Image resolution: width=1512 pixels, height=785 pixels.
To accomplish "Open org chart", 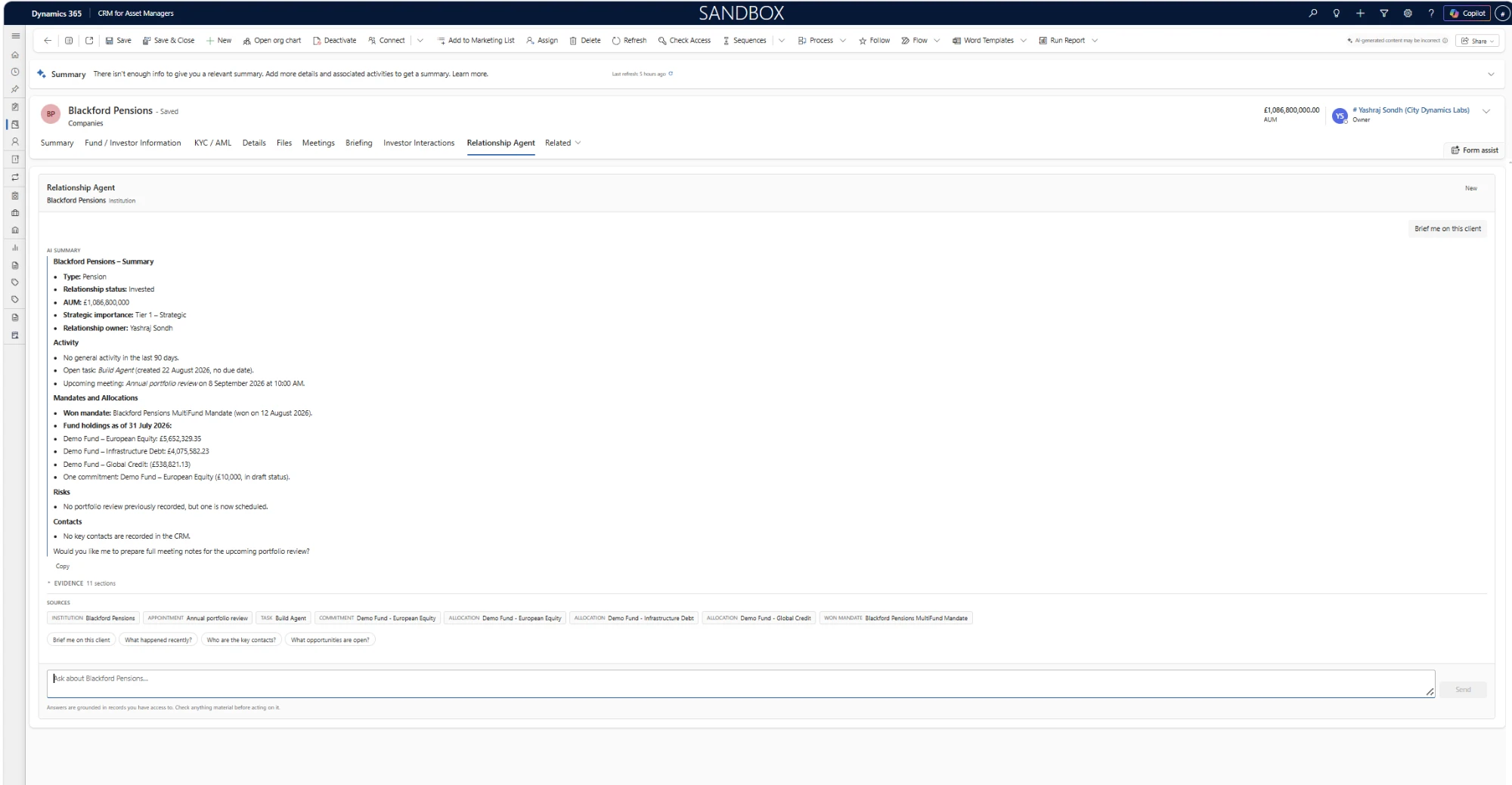I will click(272, 41).
